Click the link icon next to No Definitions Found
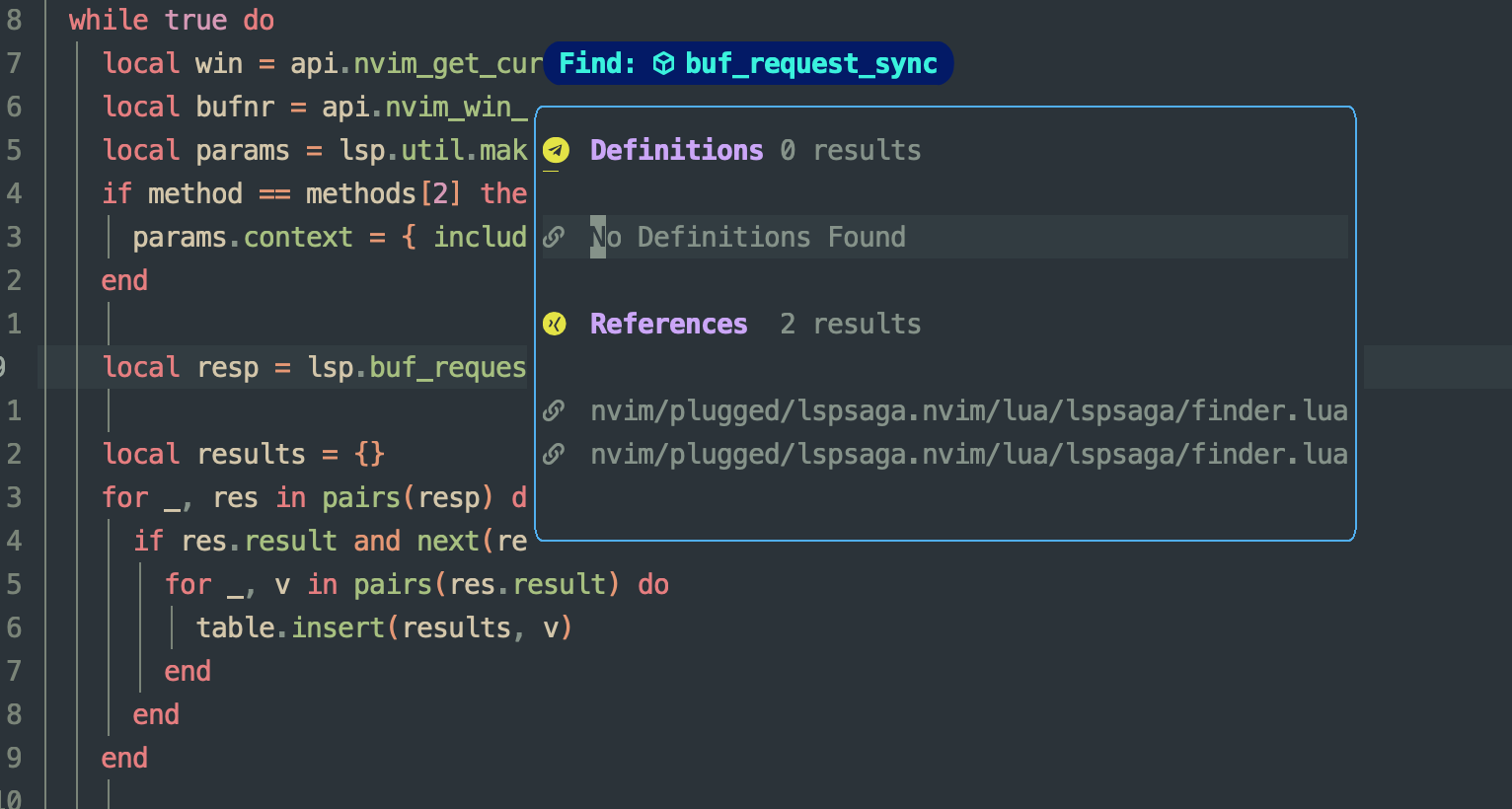The height and width of the screenshot is (809, 1512). (554, 237)
